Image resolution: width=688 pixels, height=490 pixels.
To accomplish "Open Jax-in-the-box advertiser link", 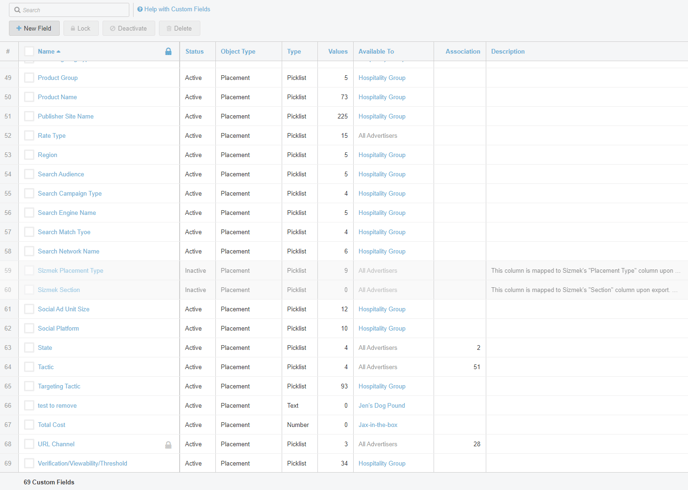I will pyautogui.click(x=378, y=425).
